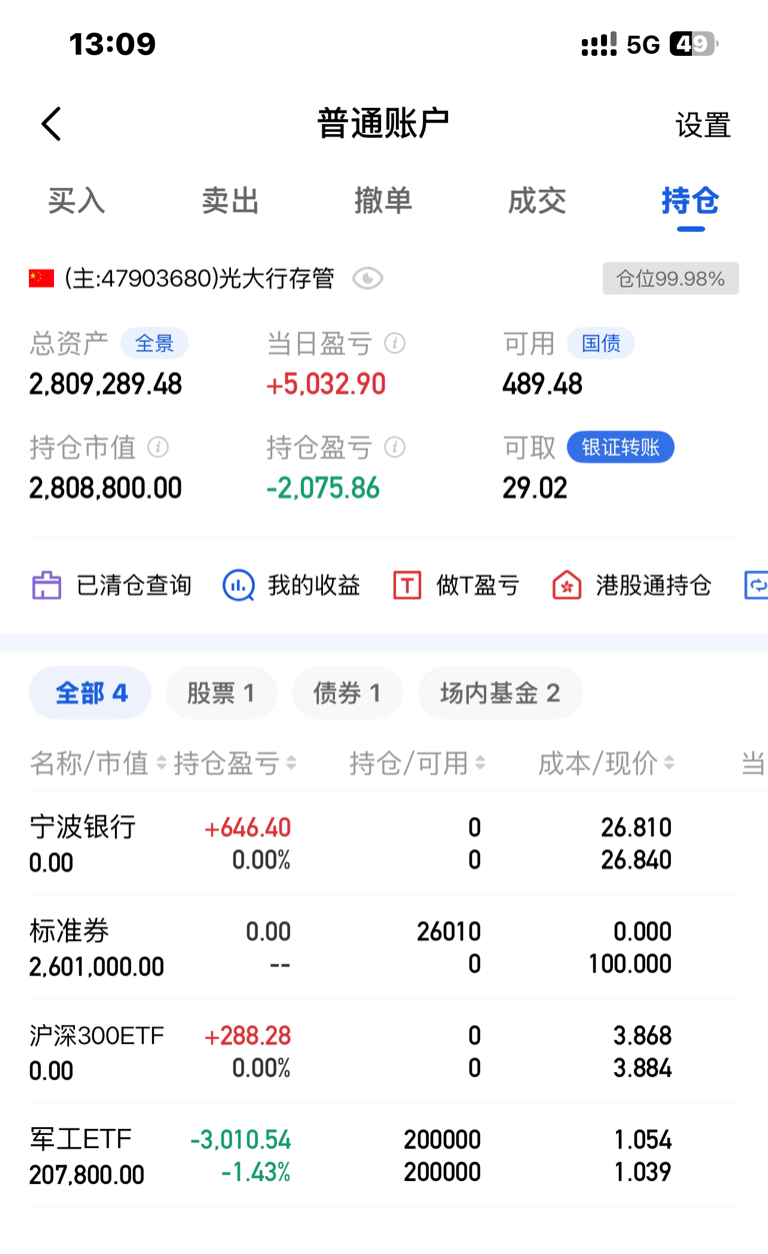768x1254 pixels.
Task: Tap the 我的收益 chart icon
Action: [238, 585]
